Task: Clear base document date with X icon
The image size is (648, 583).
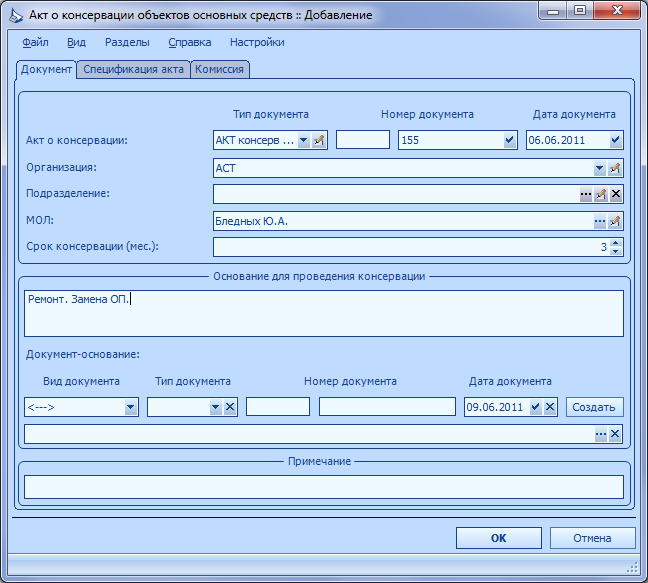Action: pyautogui.click(x=550, y=407)
